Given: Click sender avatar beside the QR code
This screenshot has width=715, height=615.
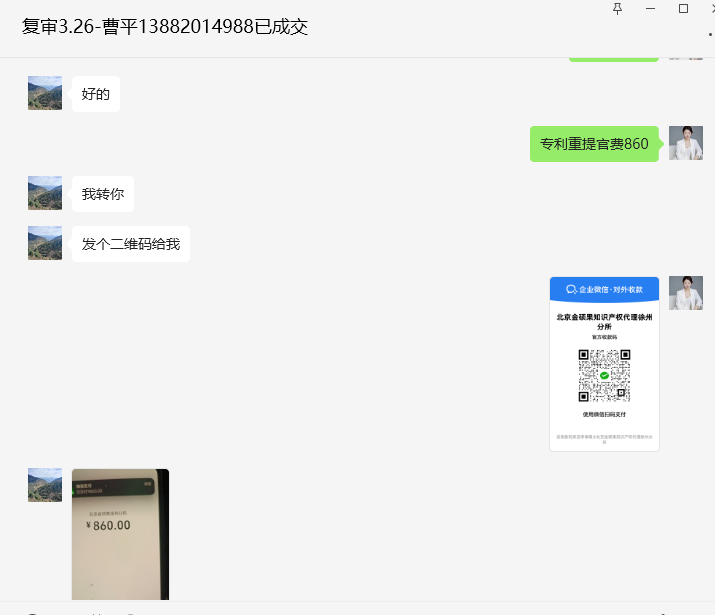Looking at the screenshot, I should click(x=686, y=293).
